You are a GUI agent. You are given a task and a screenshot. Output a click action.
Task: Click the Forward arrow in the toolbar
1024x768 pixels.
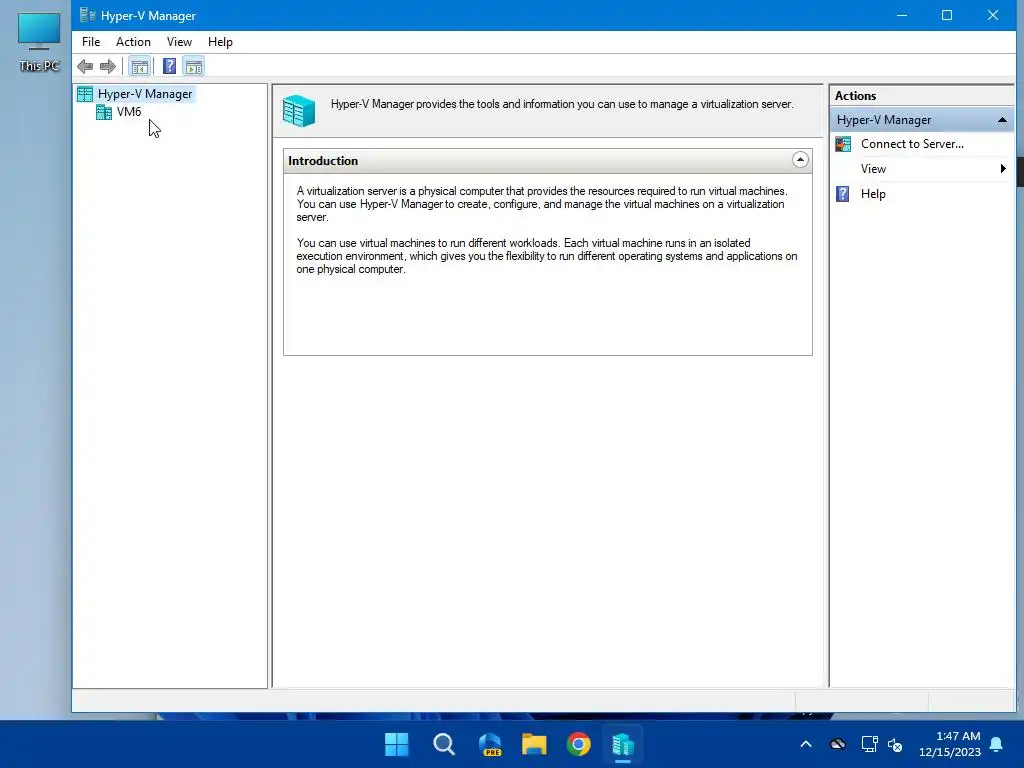[x=108, y=66]
